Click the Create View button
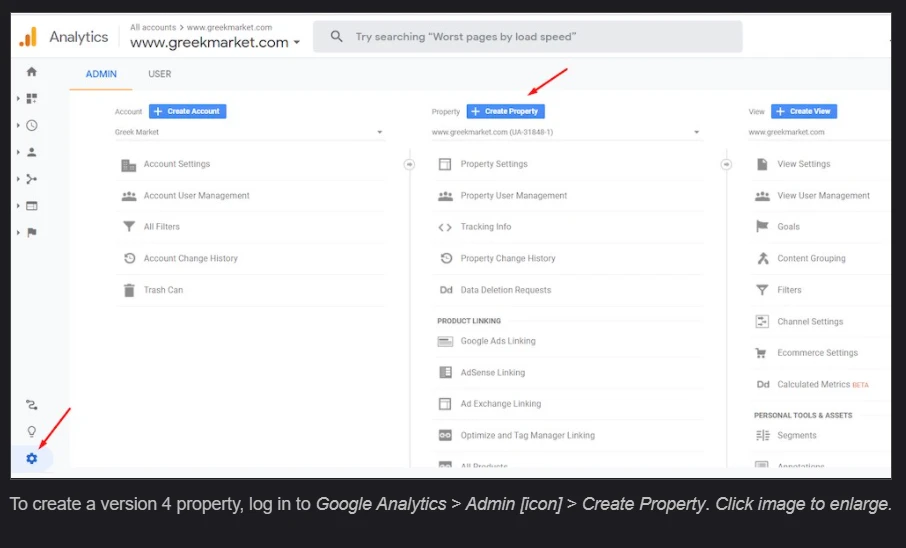The width and height of the screenshot is (906, 548). pyautogui.click(x=804, y=111)
